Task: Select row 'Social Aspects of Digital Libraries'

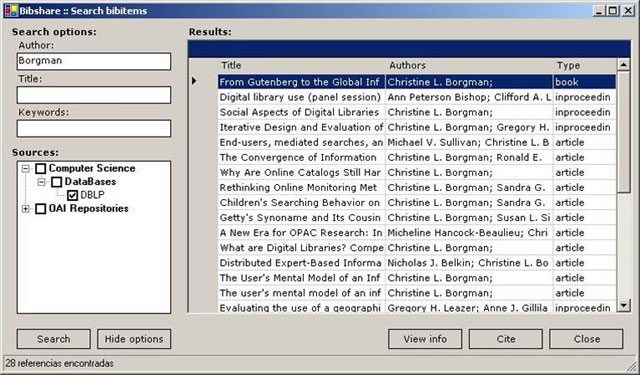Action: (417, 112)
